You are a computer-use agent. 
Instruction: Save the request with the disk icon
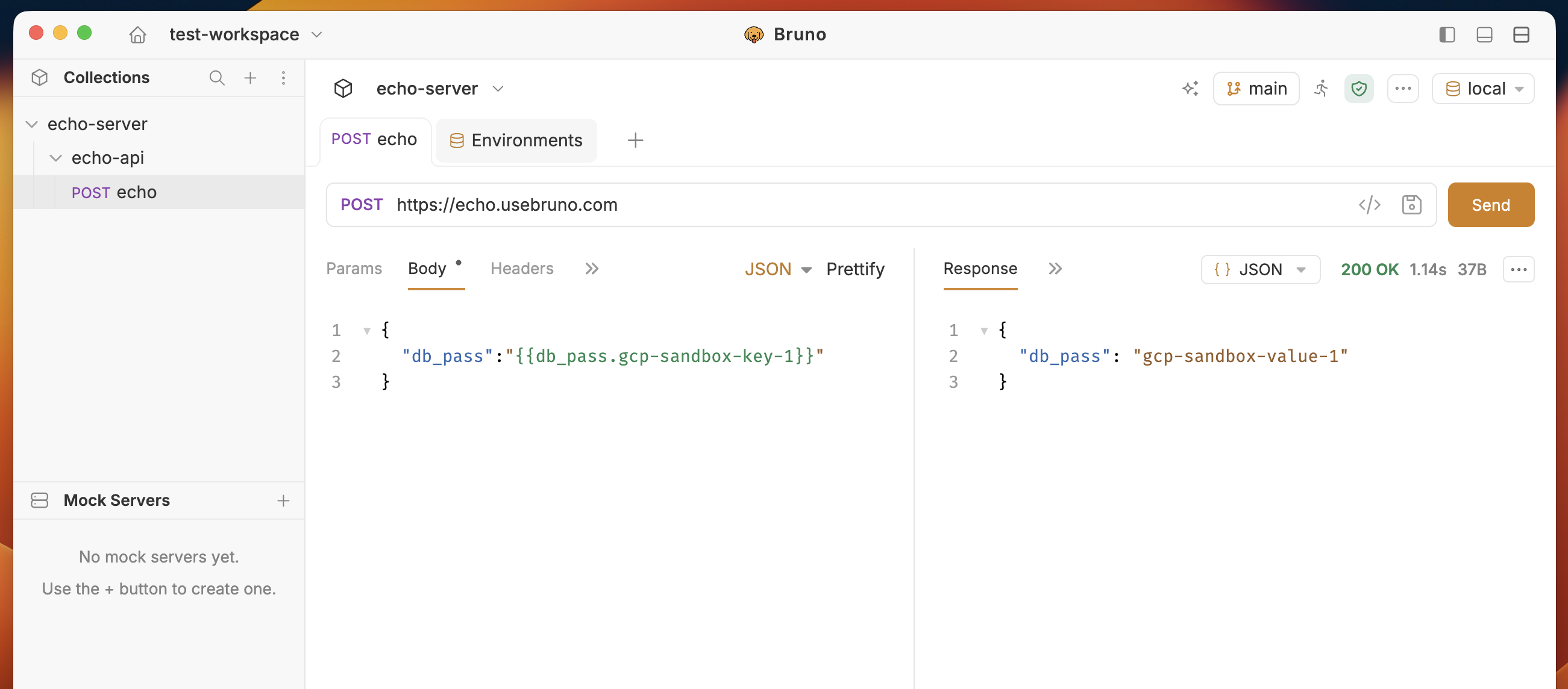click(1411, 205)
